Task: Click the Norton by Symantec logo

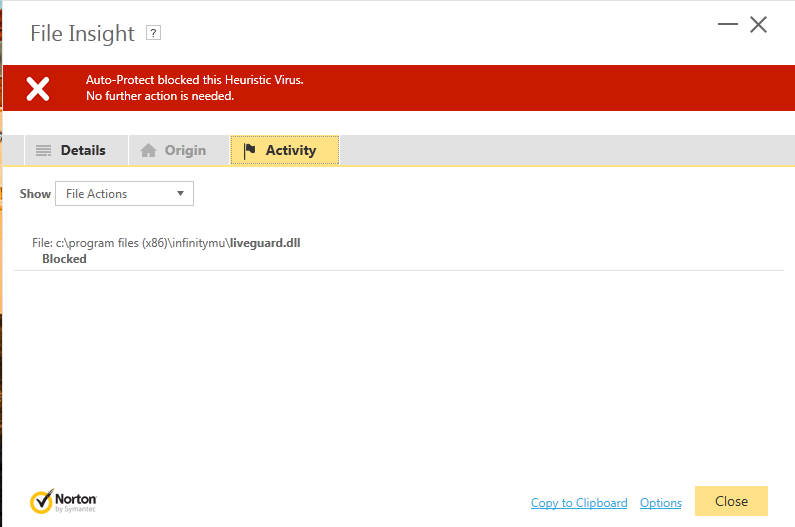Action: 63,502
